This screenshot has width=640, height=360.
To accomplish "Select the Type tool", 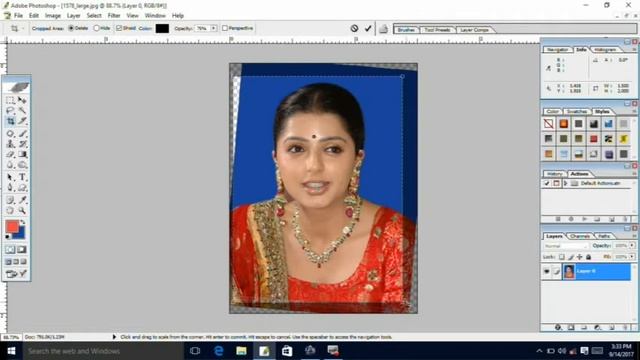I will 22,177.
